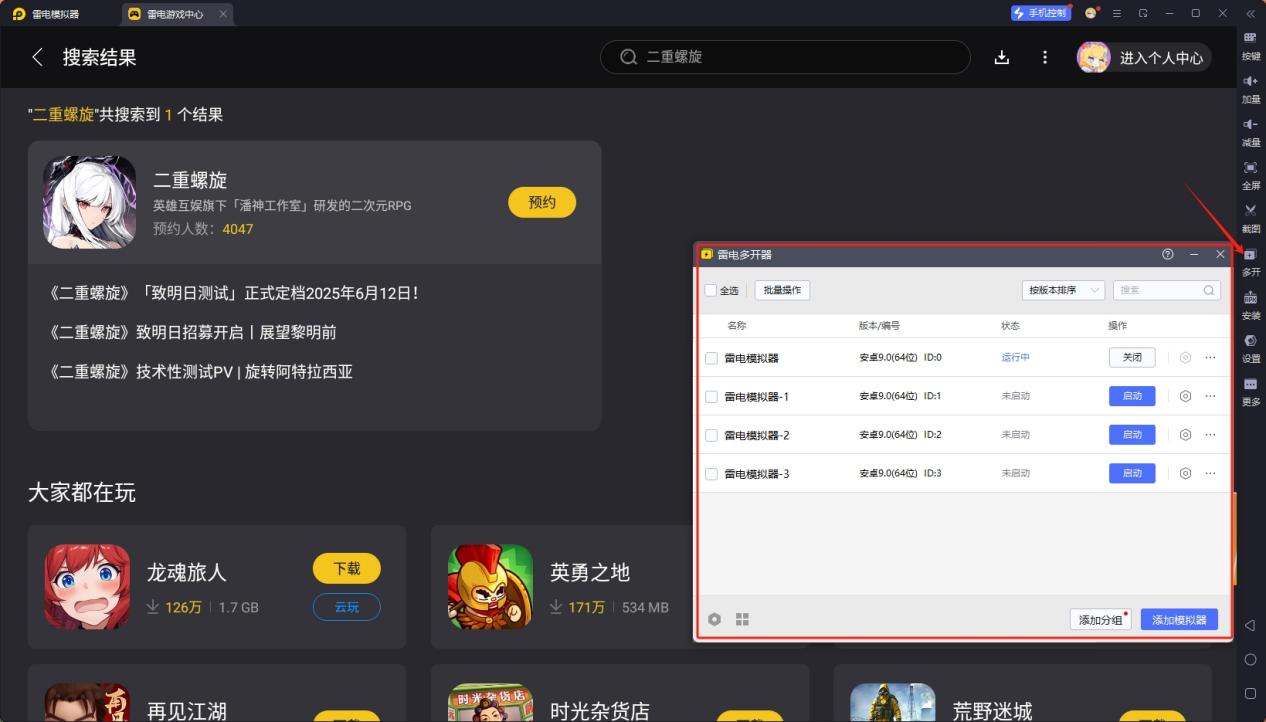Check the box for 雷电模拟器-3

click(711, 473)
